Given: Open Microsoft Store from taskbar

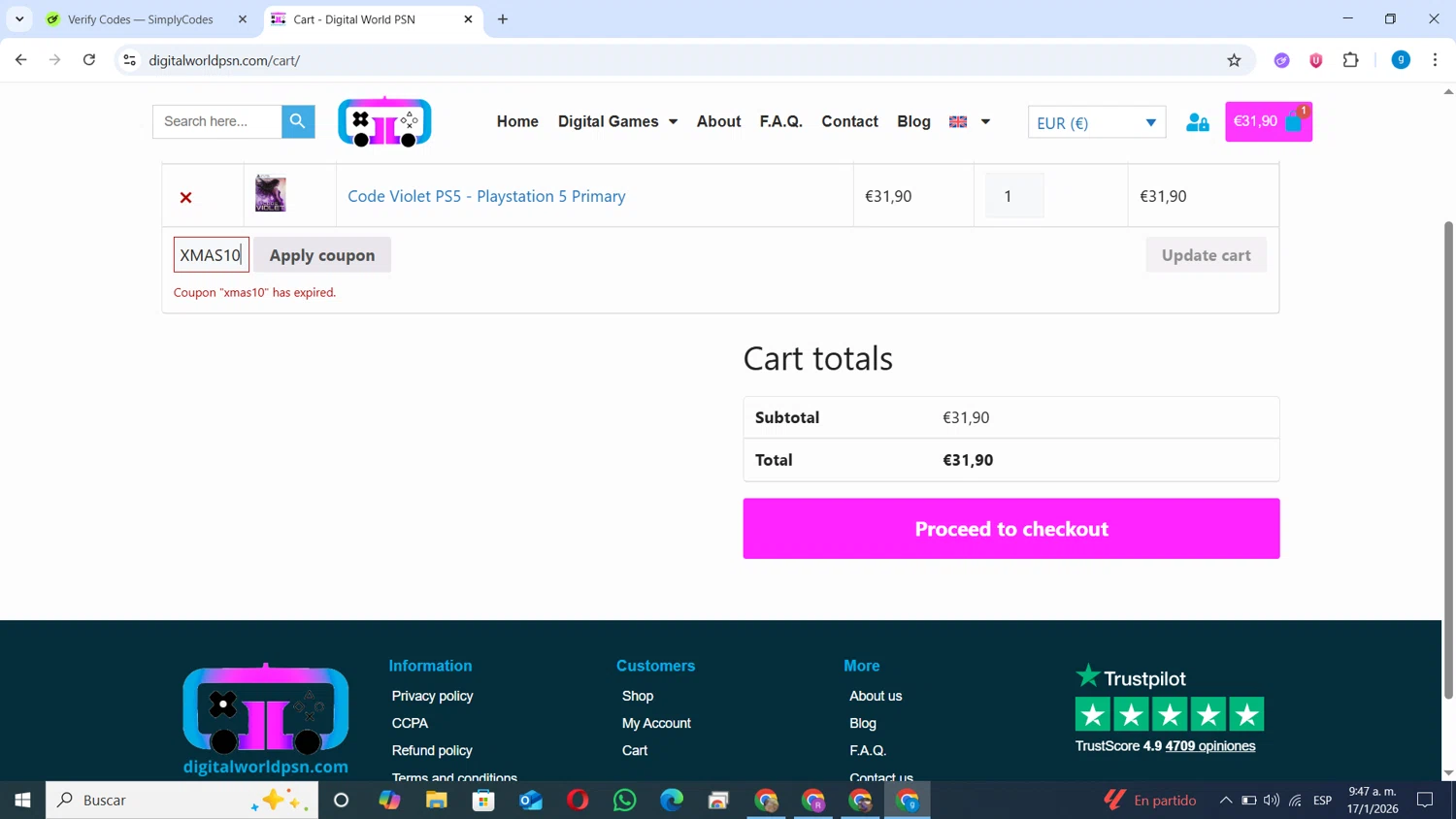Looking at the screenshot, I should (x=483, y=800).
